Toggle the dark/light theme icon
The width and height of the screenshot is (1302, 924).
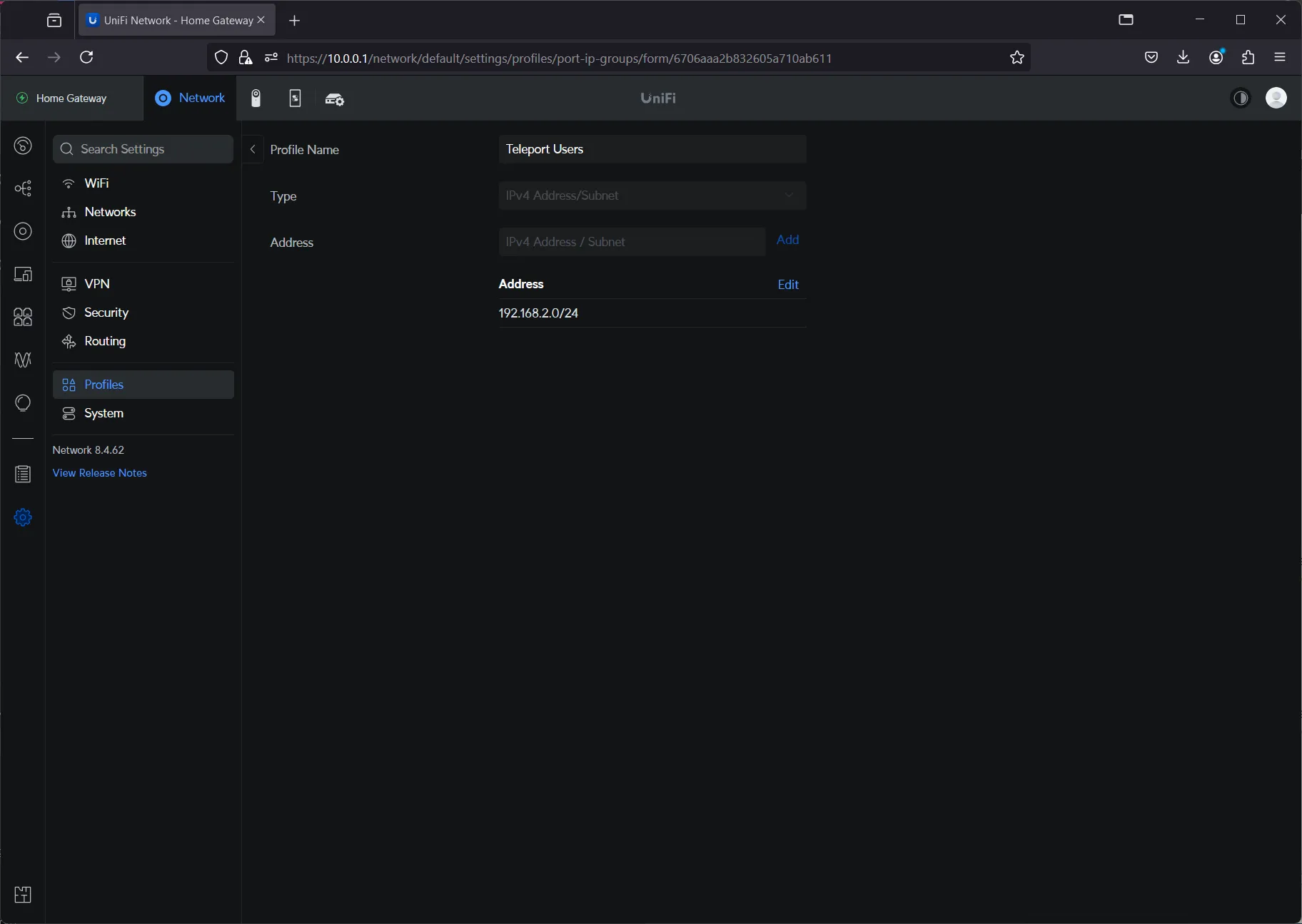pyautogui.click(x=1241, y=98)
